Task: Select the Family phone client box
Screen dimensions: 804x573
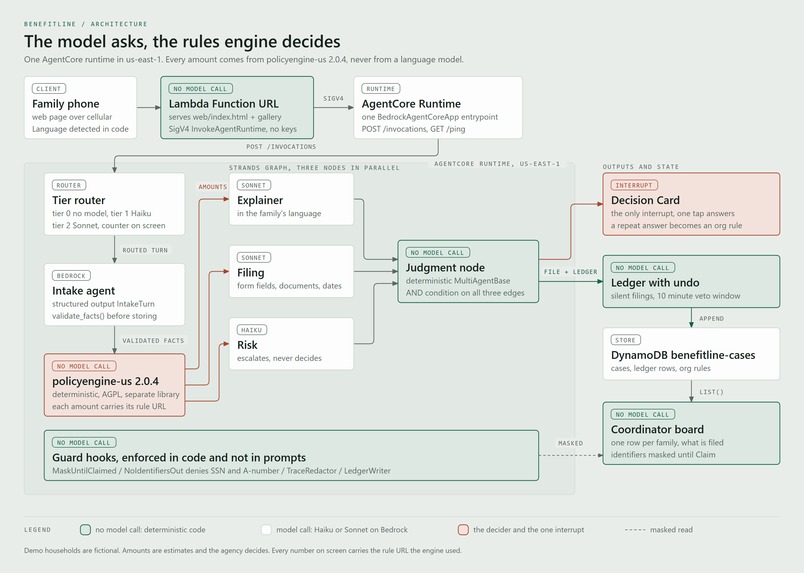Action: (x=81, y=108)
